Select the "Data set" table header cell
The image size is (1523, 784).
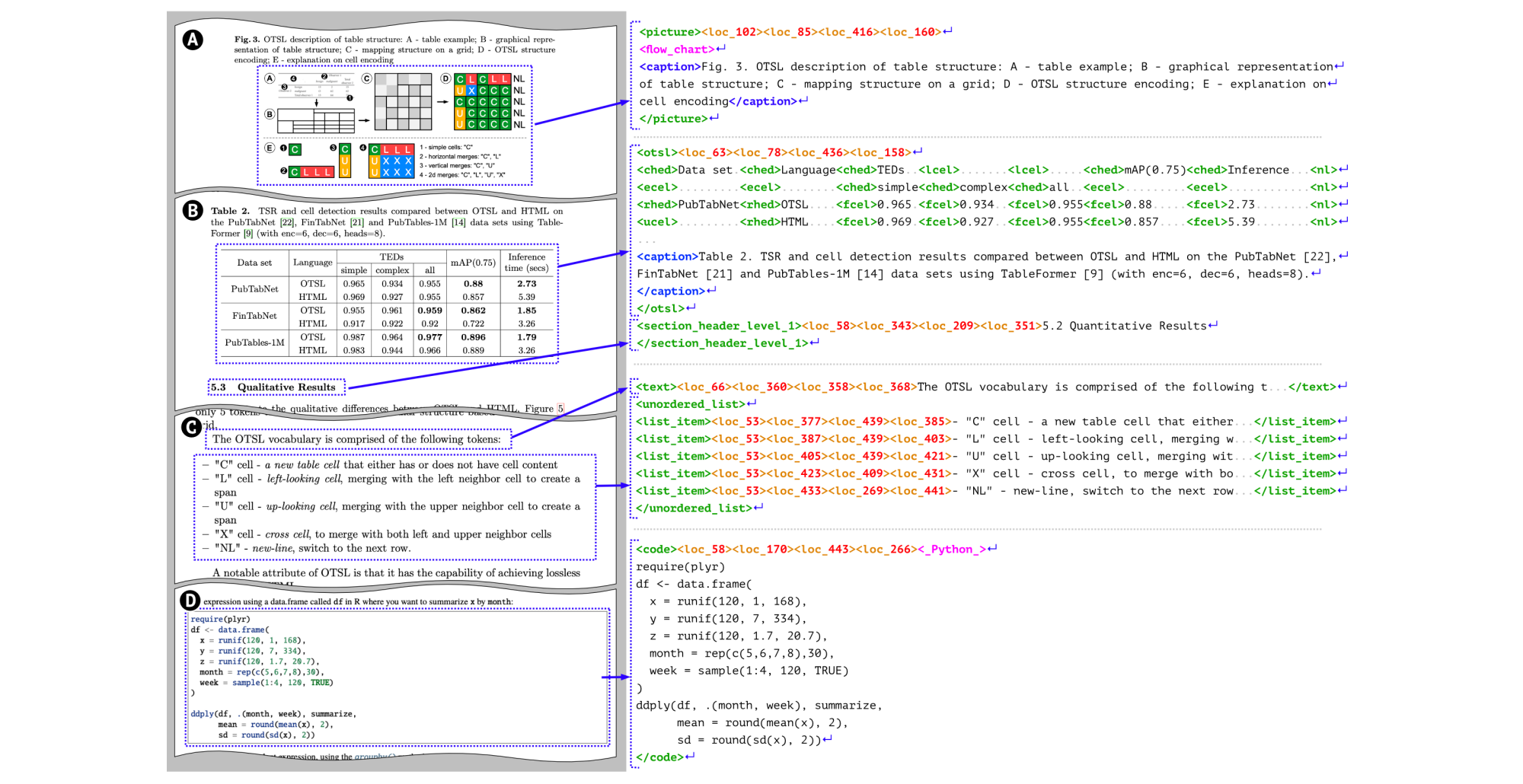click(254, 263)
